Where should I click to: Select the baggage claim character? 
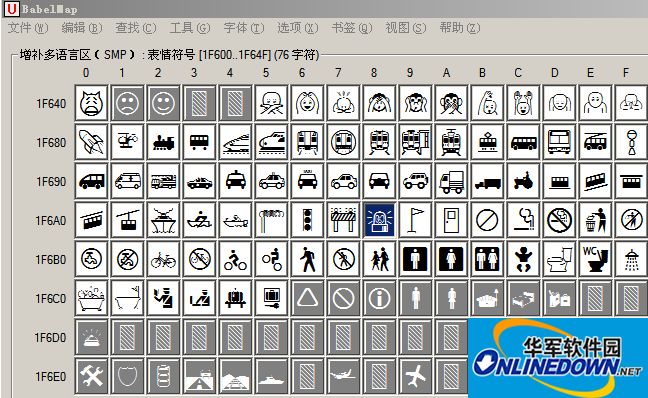click(235, 298)
